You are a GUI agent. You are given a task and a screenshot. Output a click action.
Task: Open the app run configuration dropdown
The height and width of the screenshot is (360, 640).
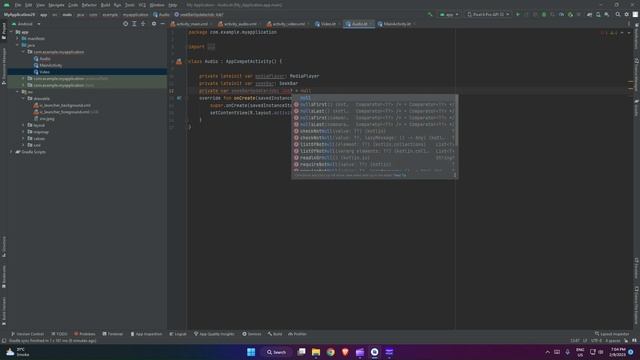click(449, 14)
